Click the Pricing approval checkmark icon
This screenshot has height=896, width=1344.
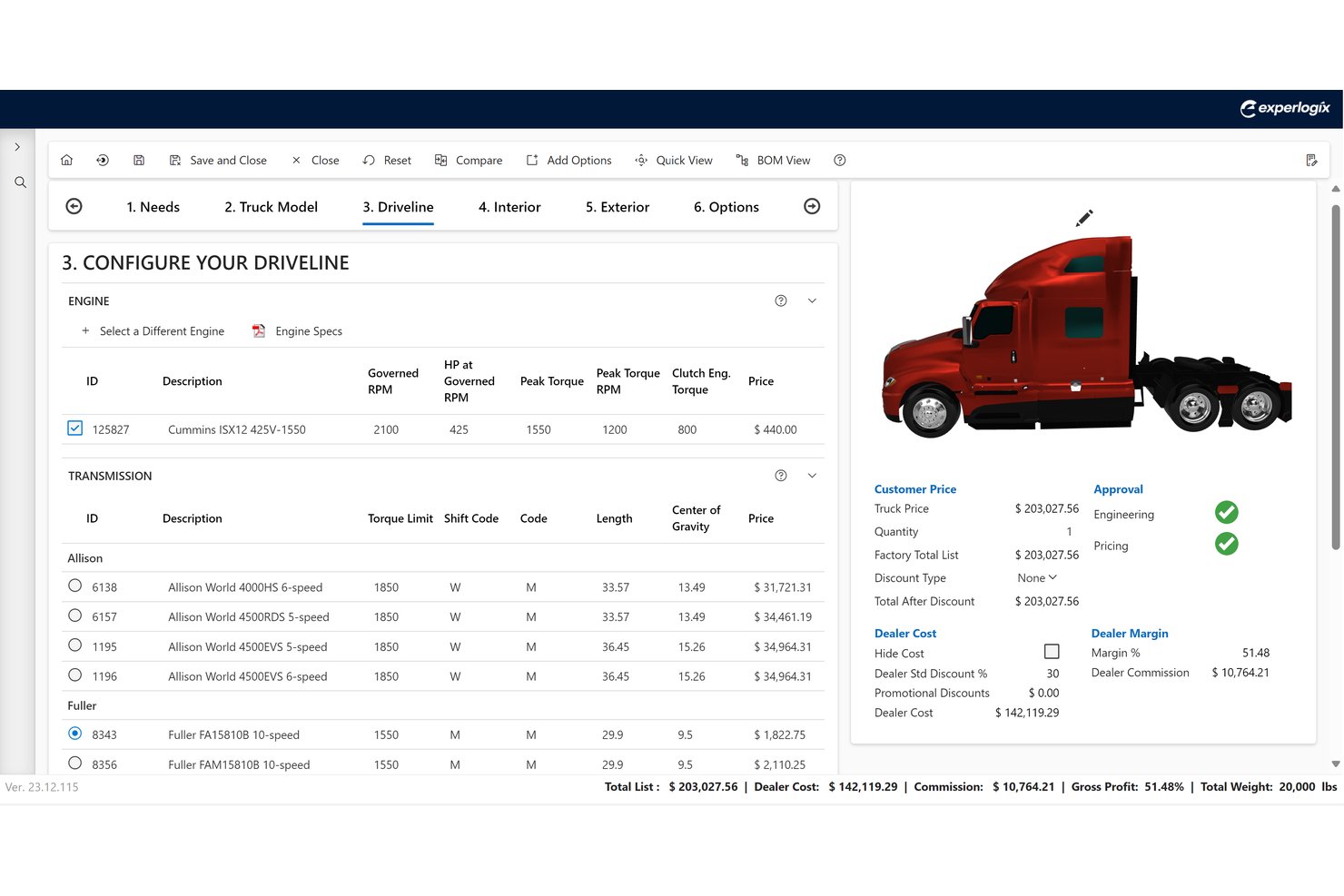coord(1227,544)
